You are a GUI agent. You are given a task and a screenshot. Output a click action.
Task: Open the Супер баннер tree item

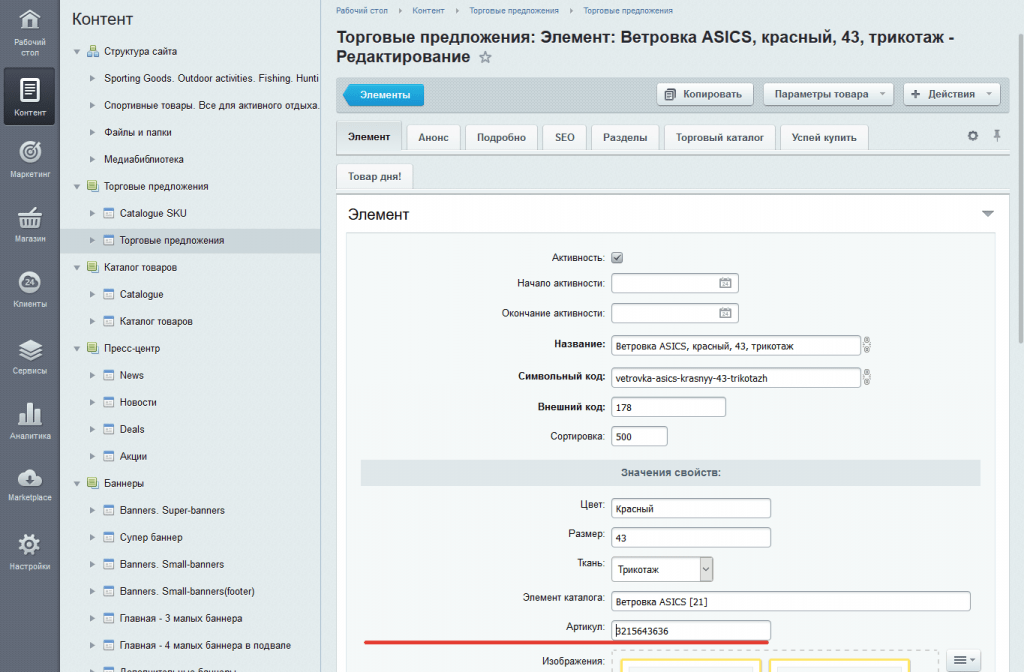pos(151,537)
